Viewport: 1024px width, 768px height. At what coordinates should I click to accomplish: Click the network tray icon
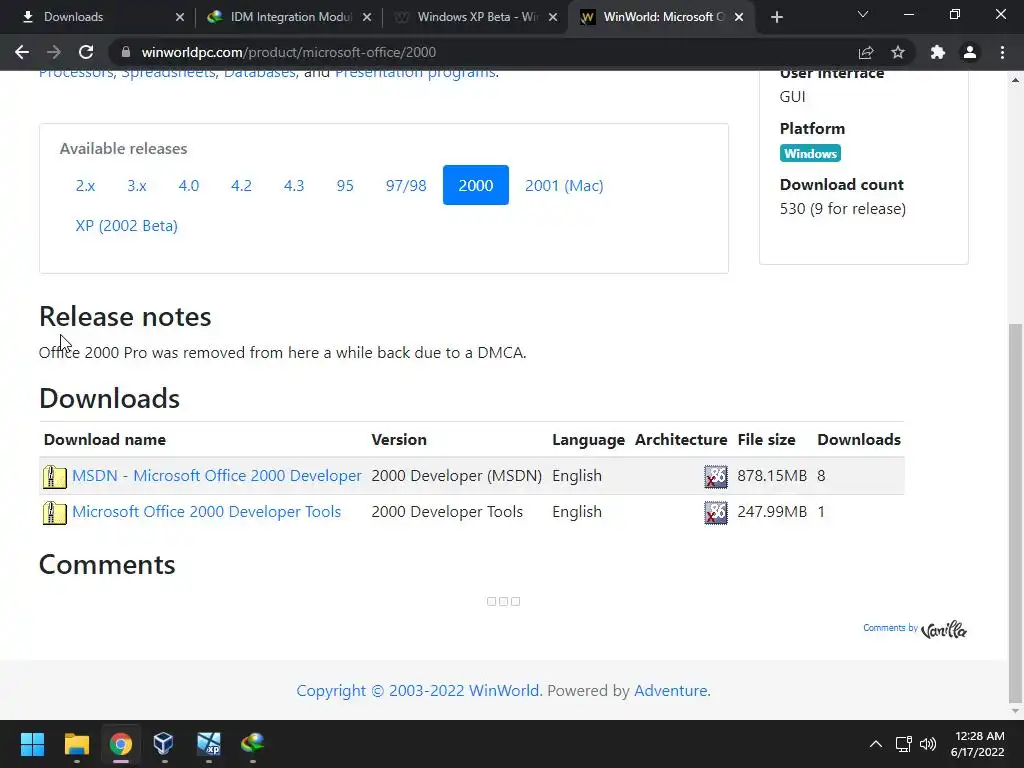pos(903,744)
